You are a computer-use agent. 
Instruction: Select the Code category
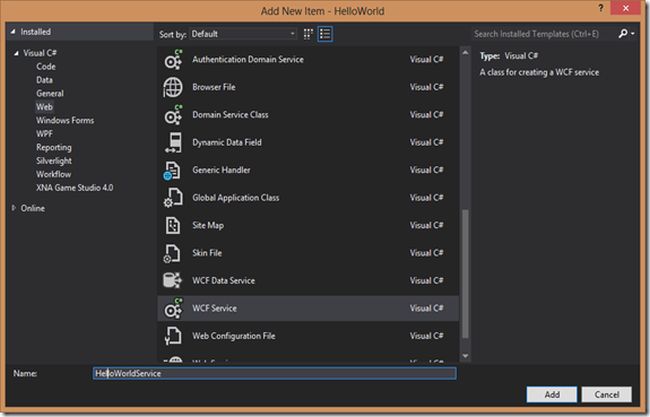46,66
